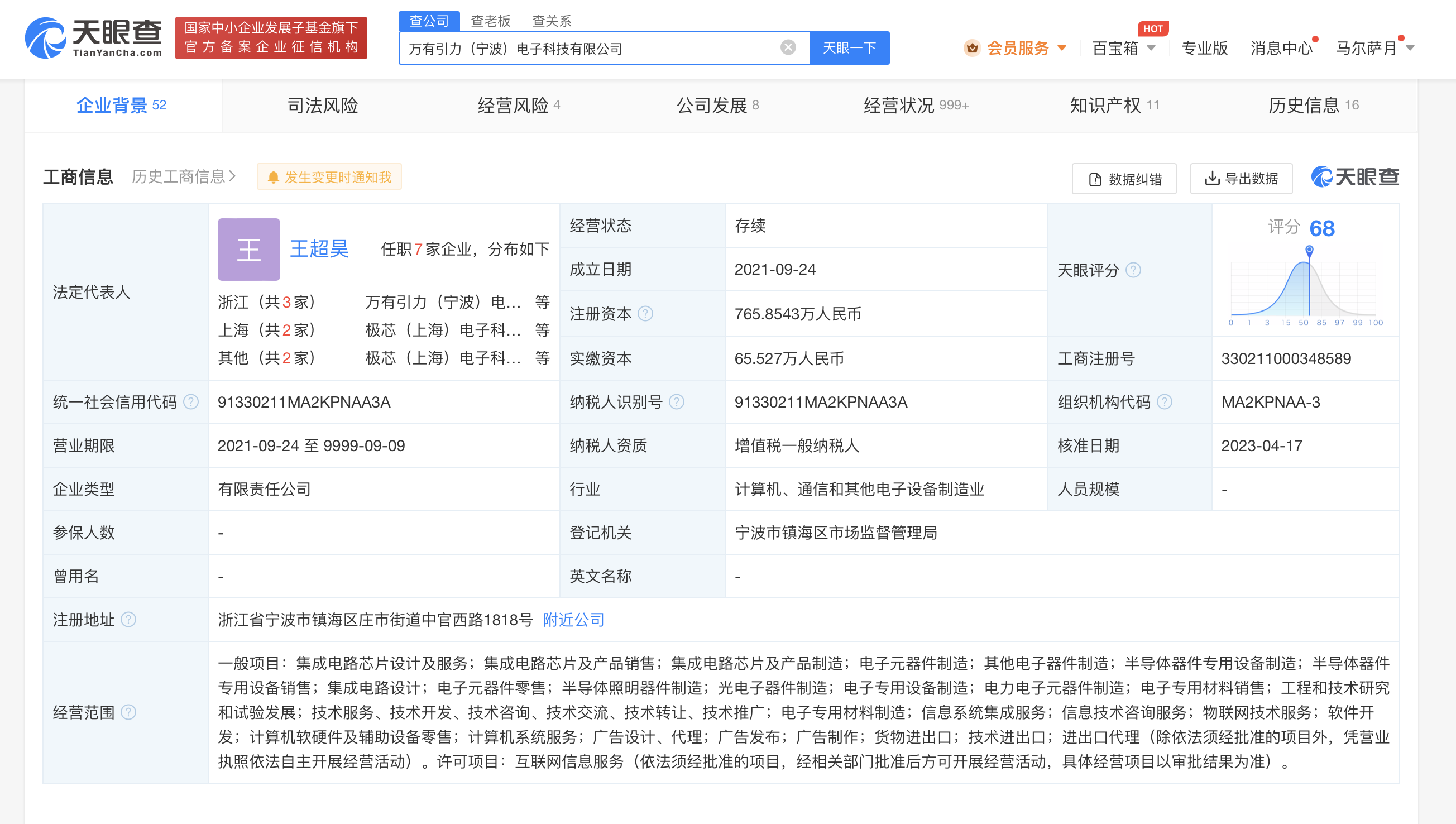Switch to the 查老板 search tab
1456x824 pixels.
(x=491, y=21)
